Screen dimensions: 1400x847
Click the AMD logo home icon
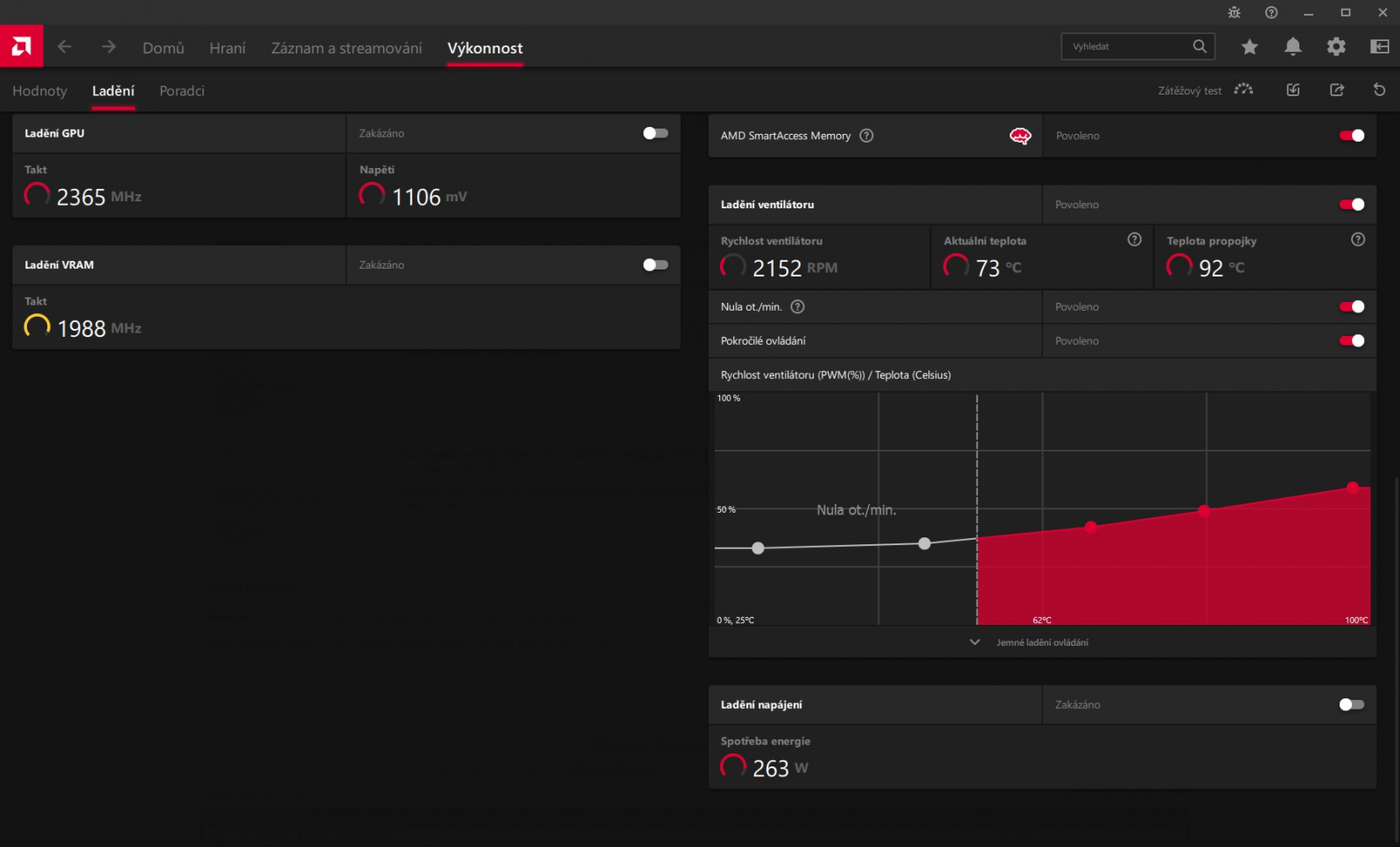[x=21, y=46]
